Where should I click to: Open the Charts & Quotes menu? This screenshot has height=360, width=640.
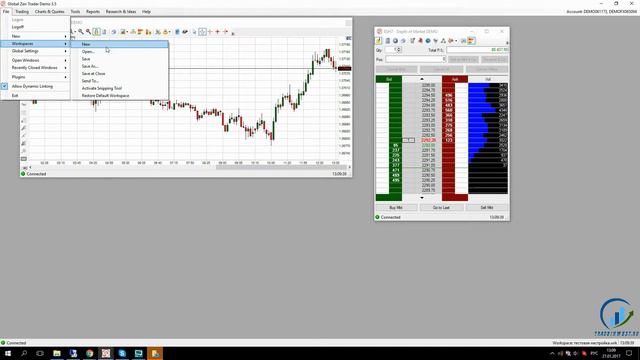[49, 12]
